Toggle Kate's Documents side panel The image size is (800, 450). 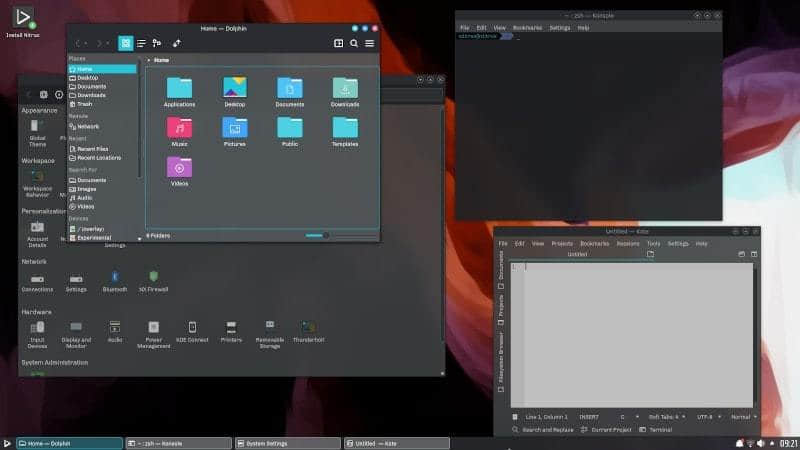pos(501,272)
